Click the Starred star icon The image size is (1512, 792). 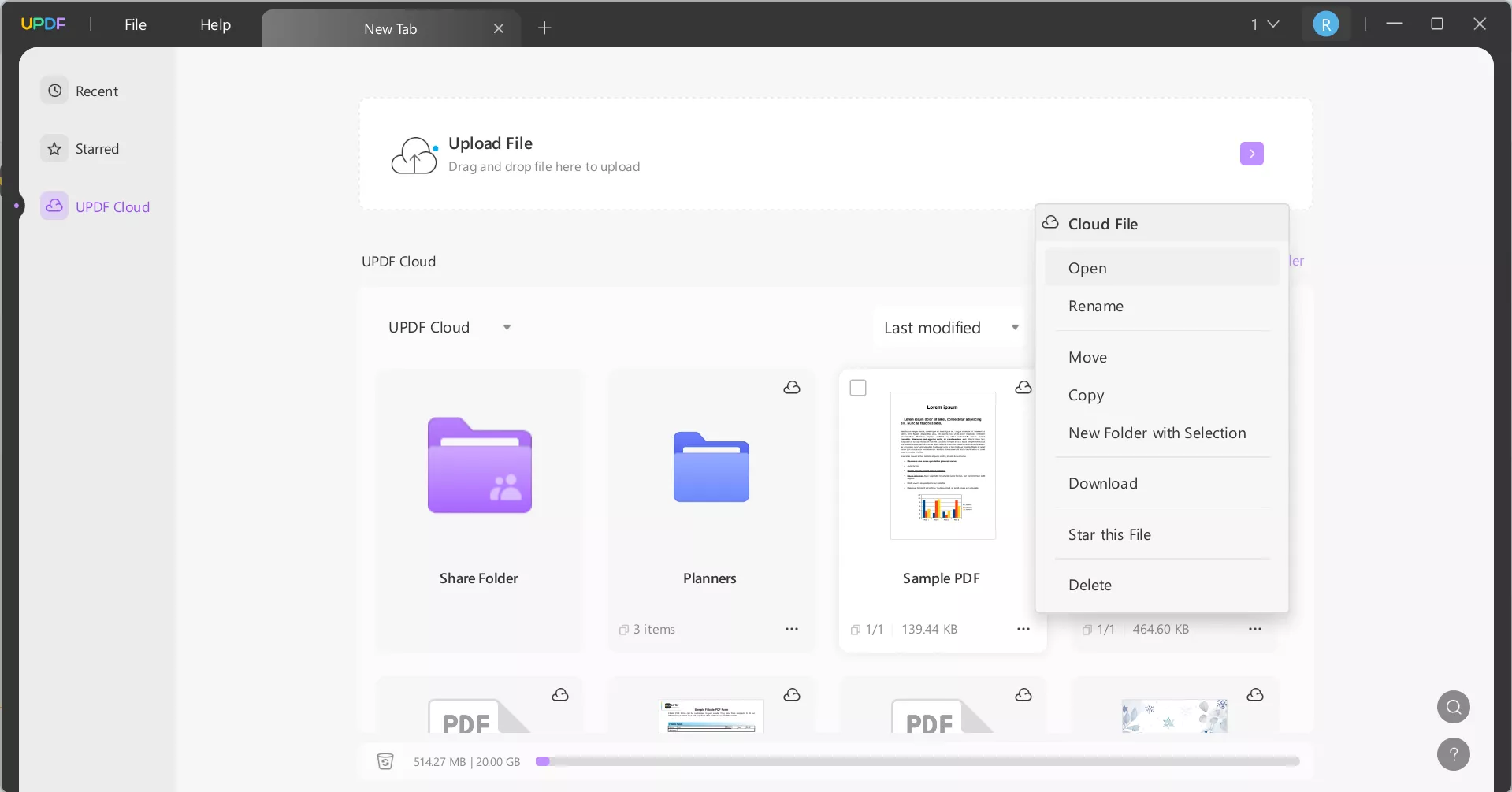(x=54, y=149)
